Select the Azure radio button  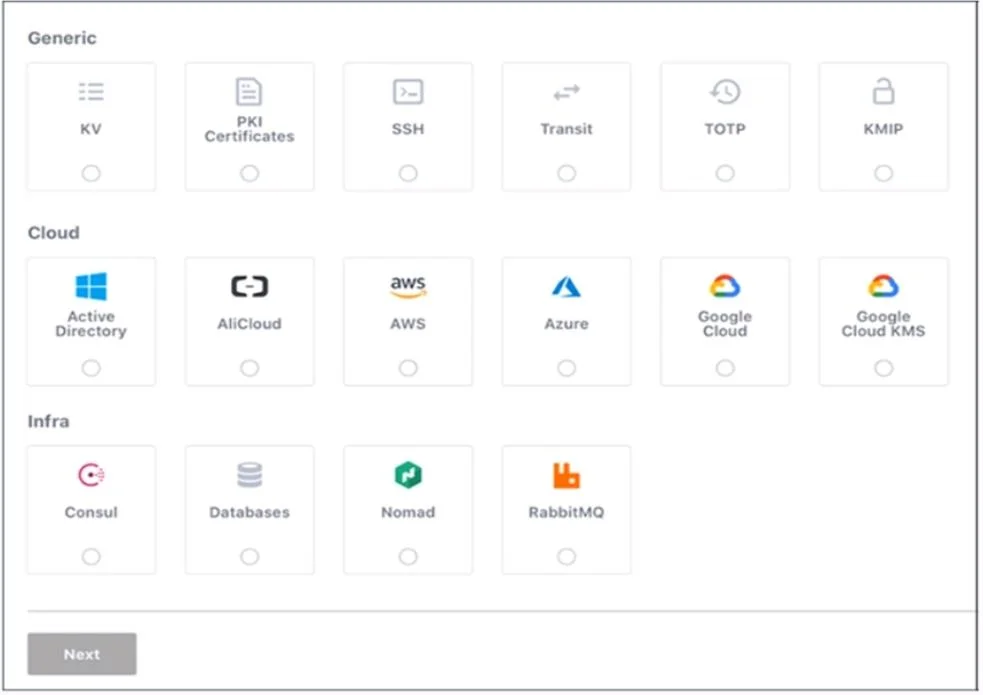[567, 368]
